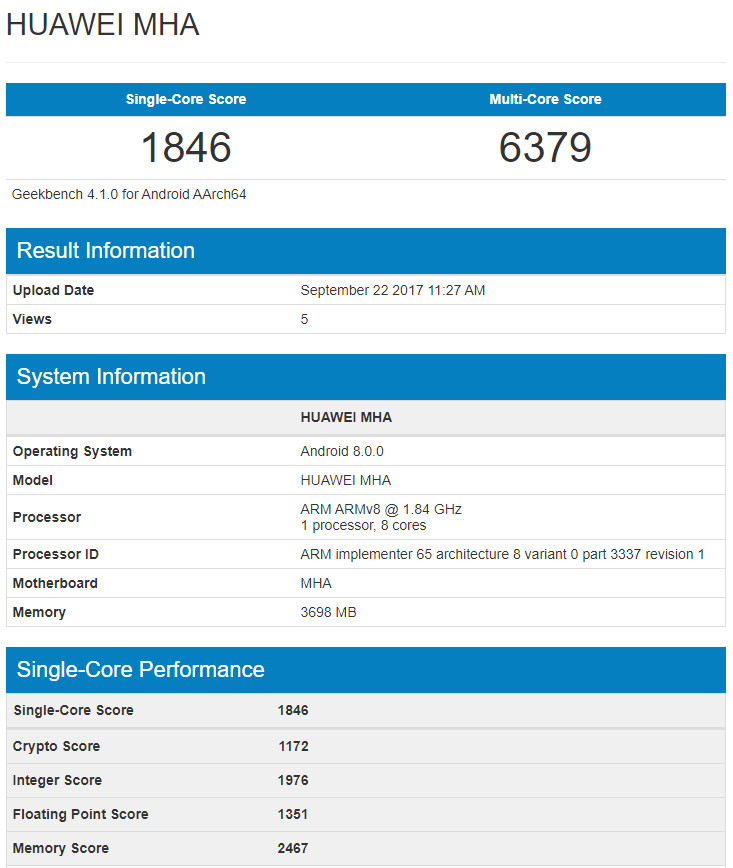Select the Crypto Score value 1172

pos(293,746)
